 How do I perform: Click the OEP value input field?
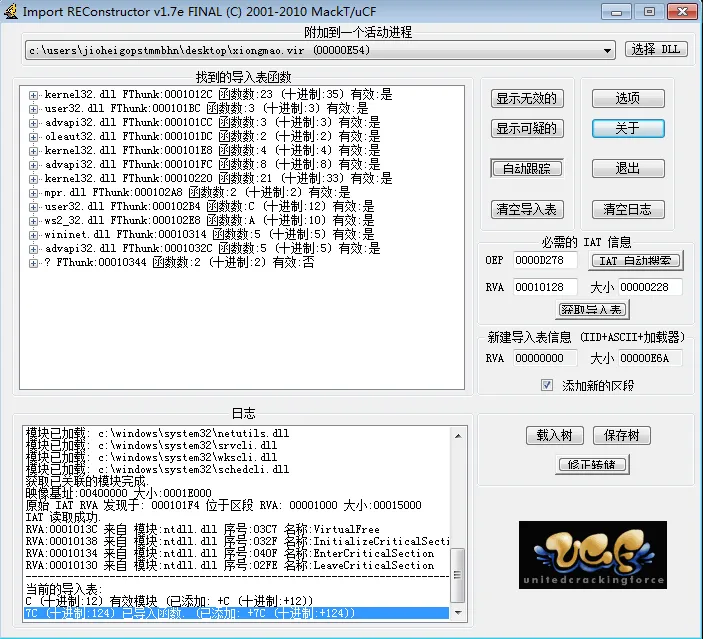(x=546, y=261)
